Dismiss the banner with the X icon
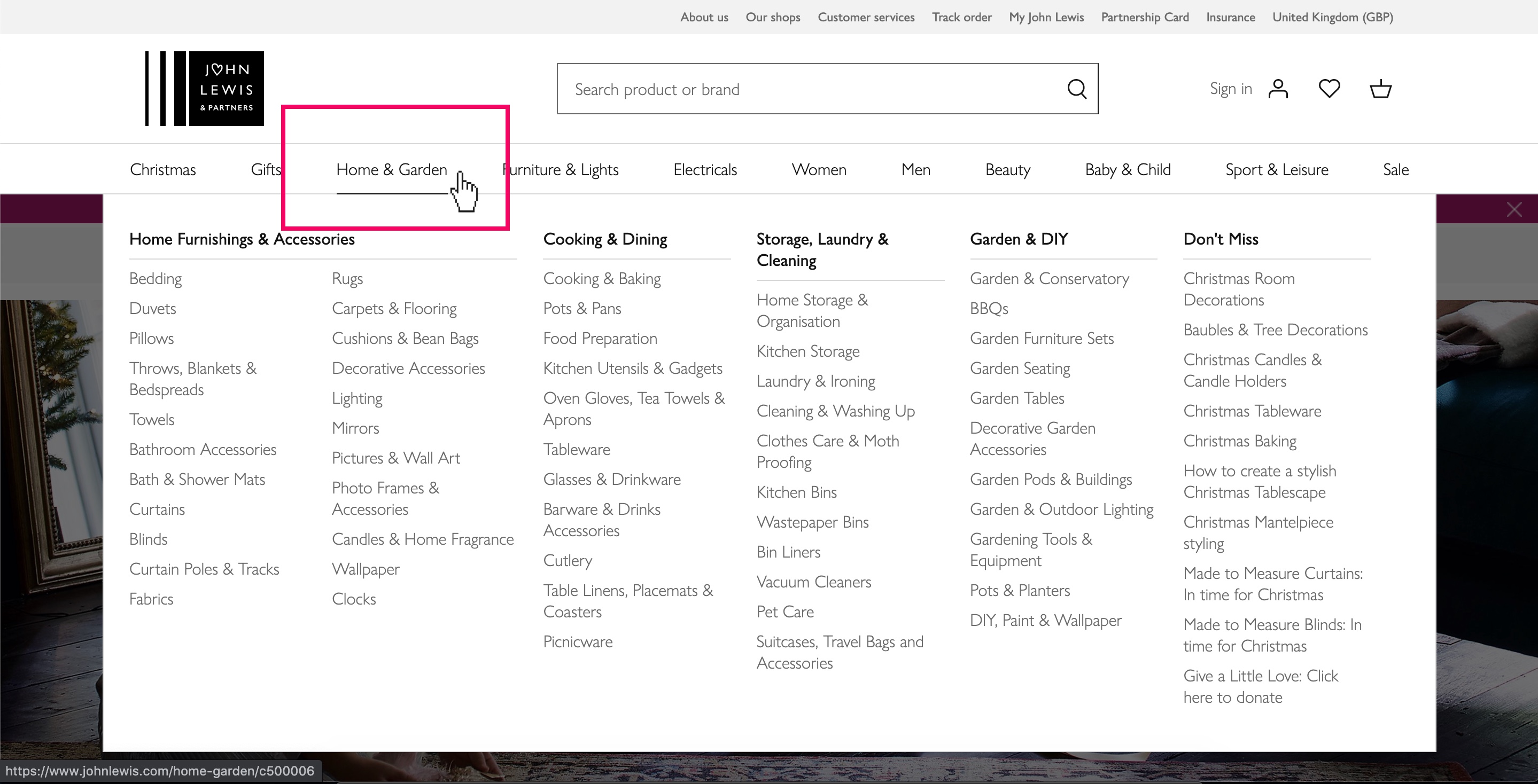Image resolution: width=1538 pixels, height=784 pixels. pos(1516,209)
